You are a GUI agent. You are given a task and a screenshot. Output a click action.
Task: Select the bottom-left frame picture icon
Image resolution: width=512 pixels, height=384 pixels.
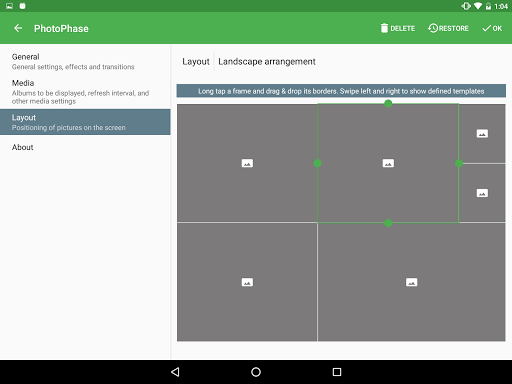247,282
